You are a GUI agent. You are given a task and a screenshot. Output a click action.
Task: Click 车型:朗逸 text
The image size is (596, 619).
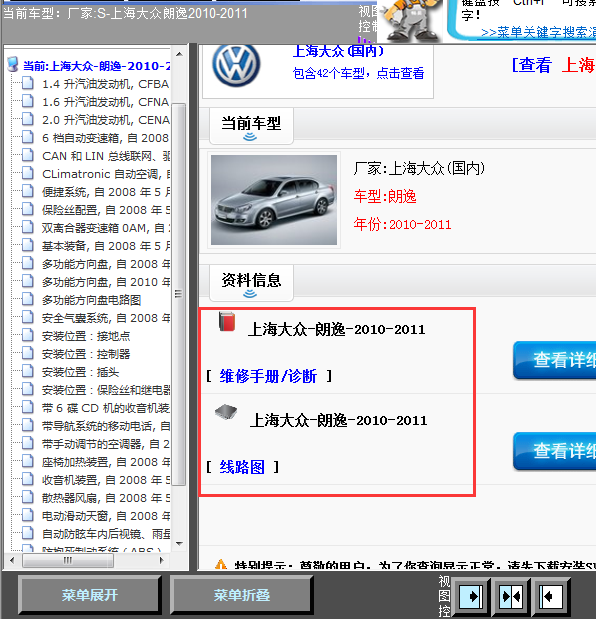(x=385, y=196)
